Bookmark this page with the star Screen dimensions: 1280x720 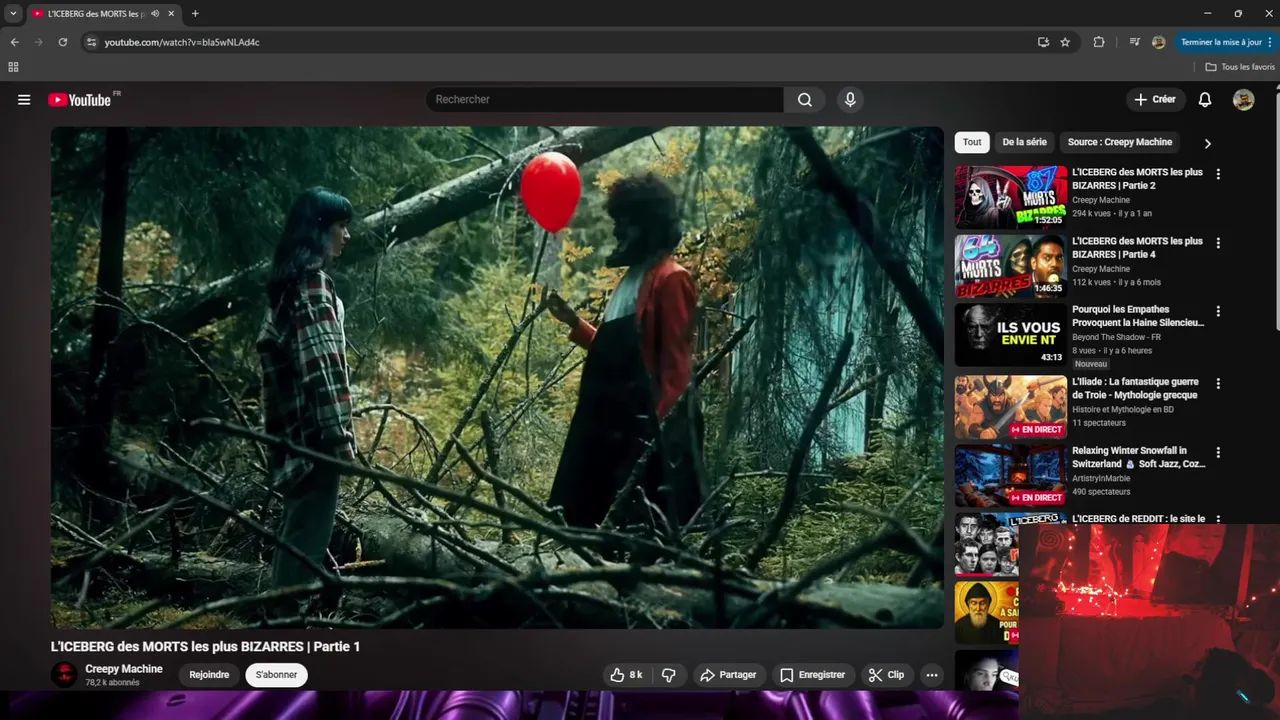point(1065,42)
